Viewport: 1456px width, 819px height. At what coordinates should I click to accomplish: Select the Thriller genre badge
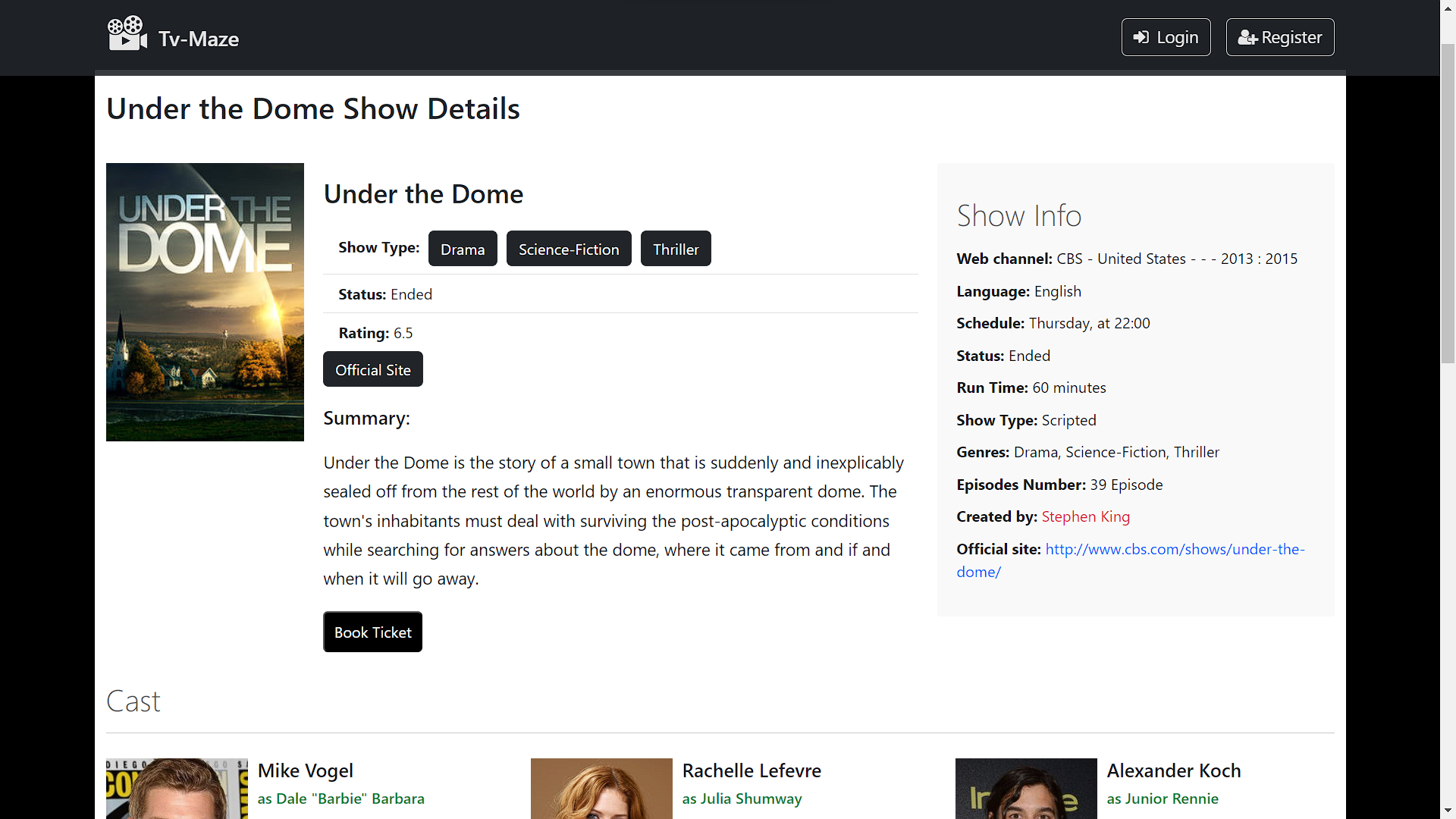[x=675, y=248]
